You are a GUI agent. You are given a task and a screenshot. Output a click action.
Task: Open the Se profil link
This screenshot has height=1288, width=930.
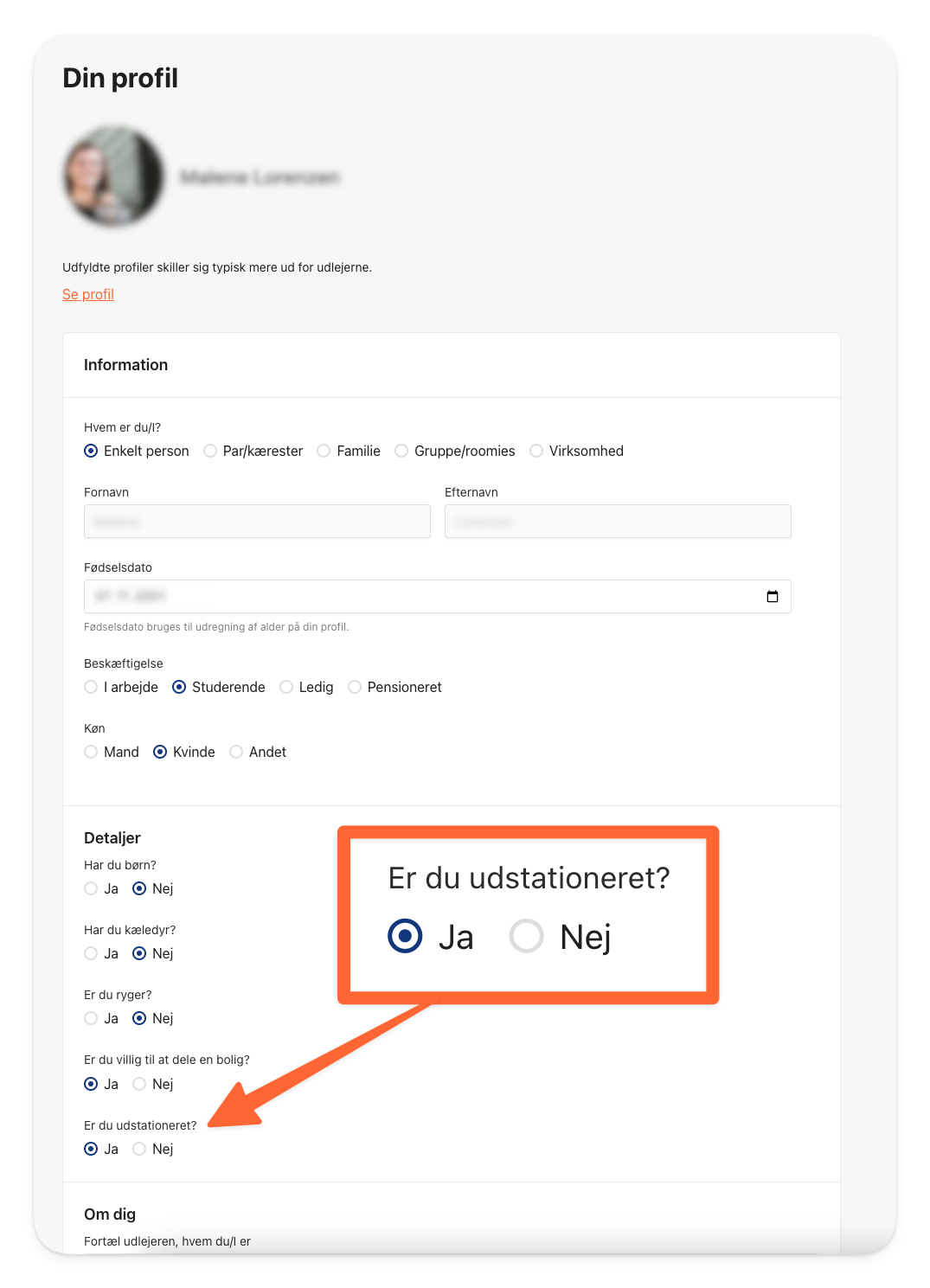click(x=88, y=294)
